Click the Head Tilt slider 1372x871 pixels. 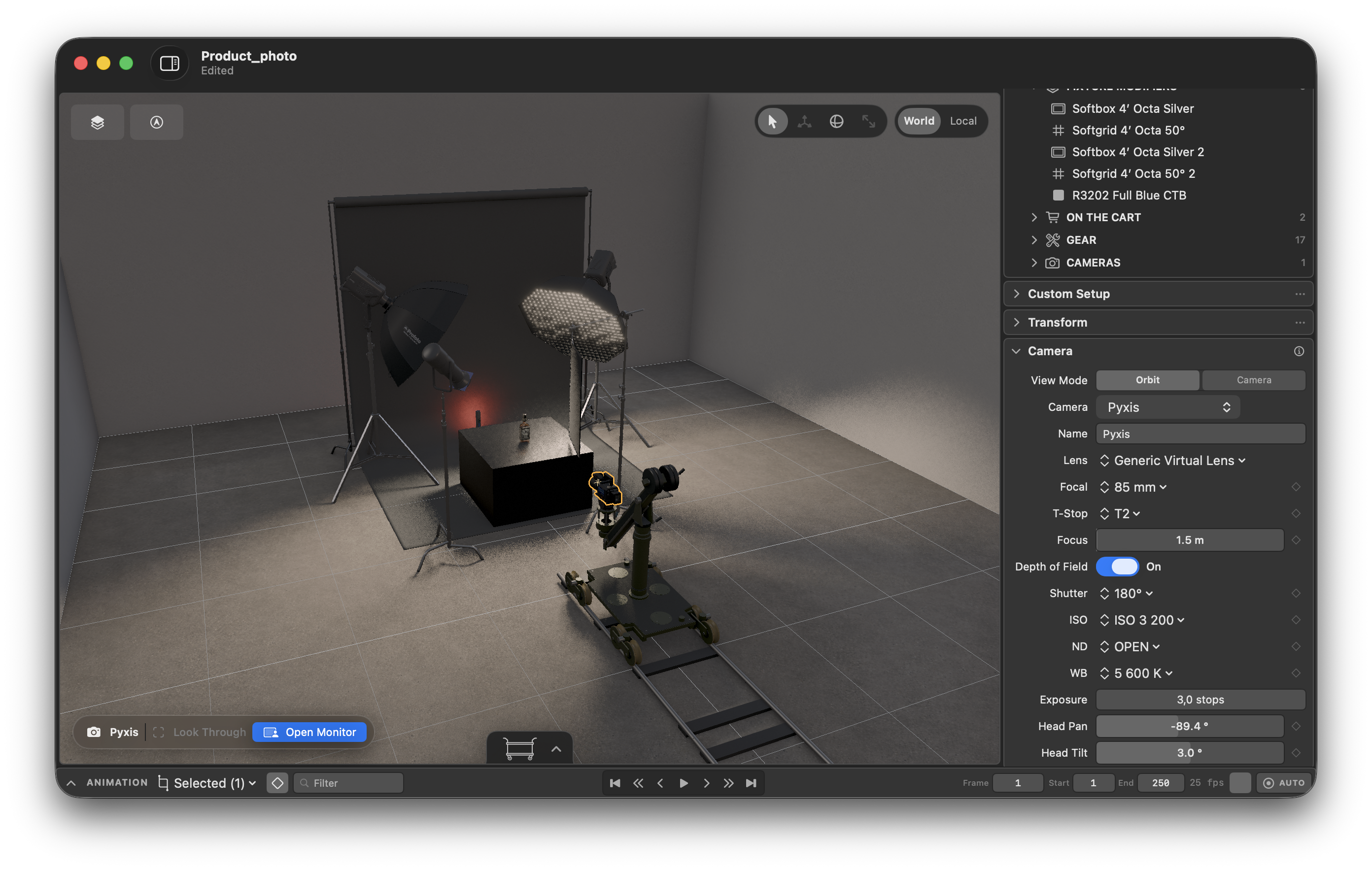(1190, 752)
